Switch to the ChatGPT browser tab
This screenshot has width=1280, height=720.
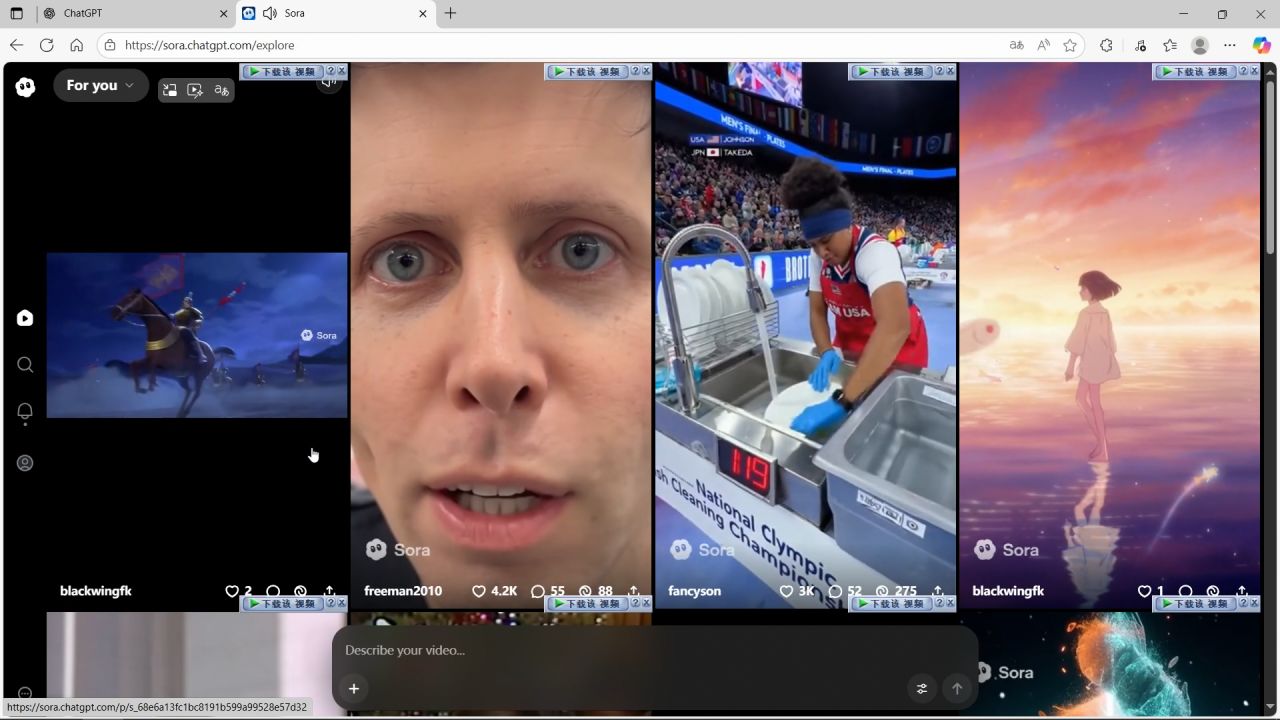coord(136,14)
